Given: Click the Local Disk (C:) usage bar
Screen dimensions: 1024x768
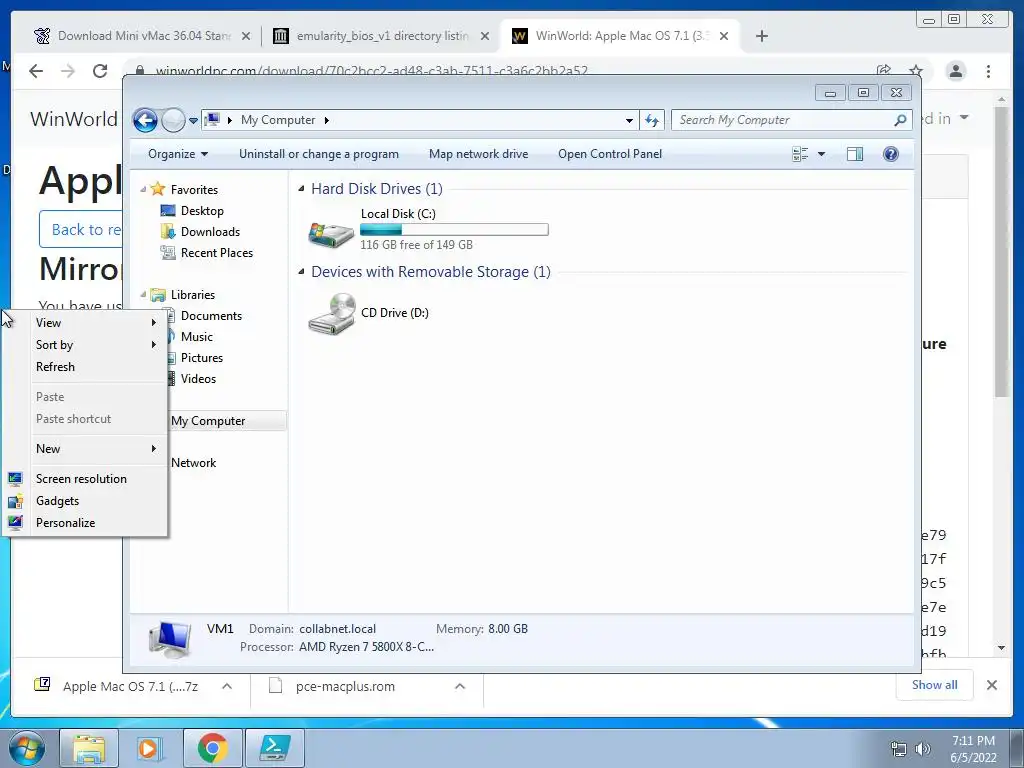Looking at the screenshot, I should click(x=454, y=230).
